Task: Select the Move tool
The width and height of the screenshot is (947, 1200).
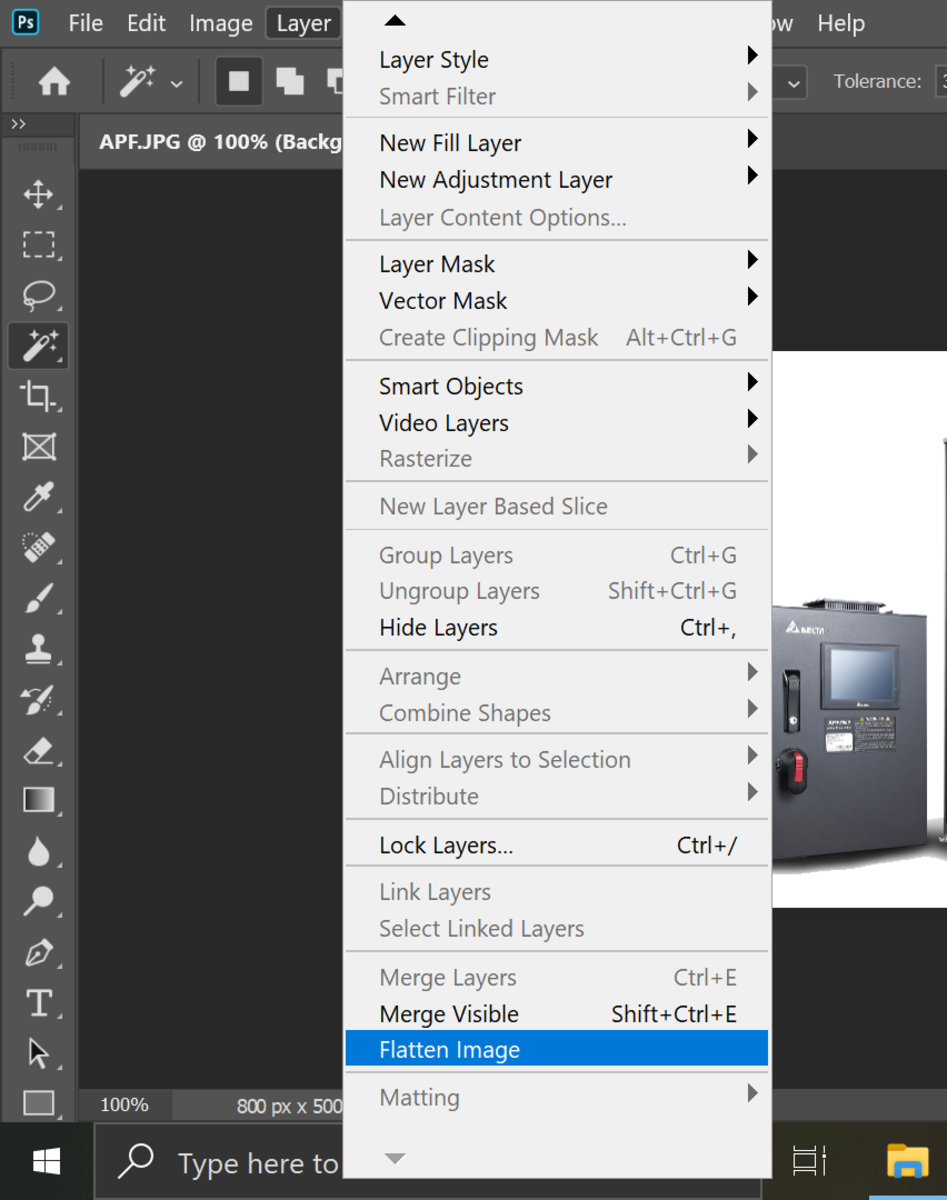Action: 39,194
